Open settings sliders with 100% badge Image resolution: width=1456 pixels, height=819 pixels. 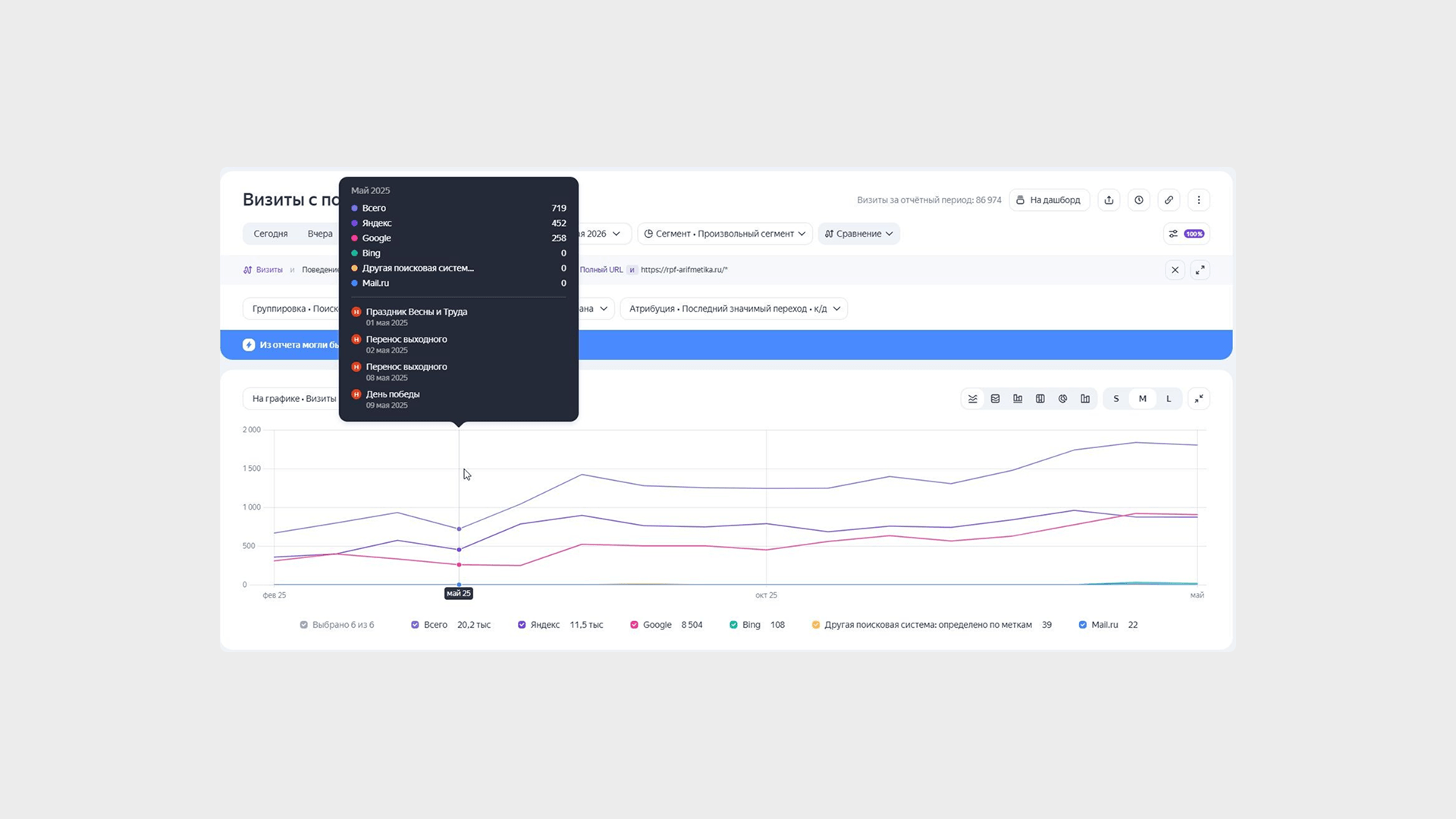click(x=1186, y=234)
